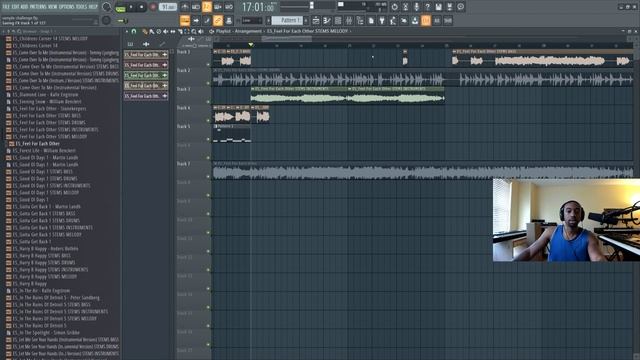This screenshot has width=640, height=360.
Task: Select the playlist Mute tool
Action: [165, 31]
